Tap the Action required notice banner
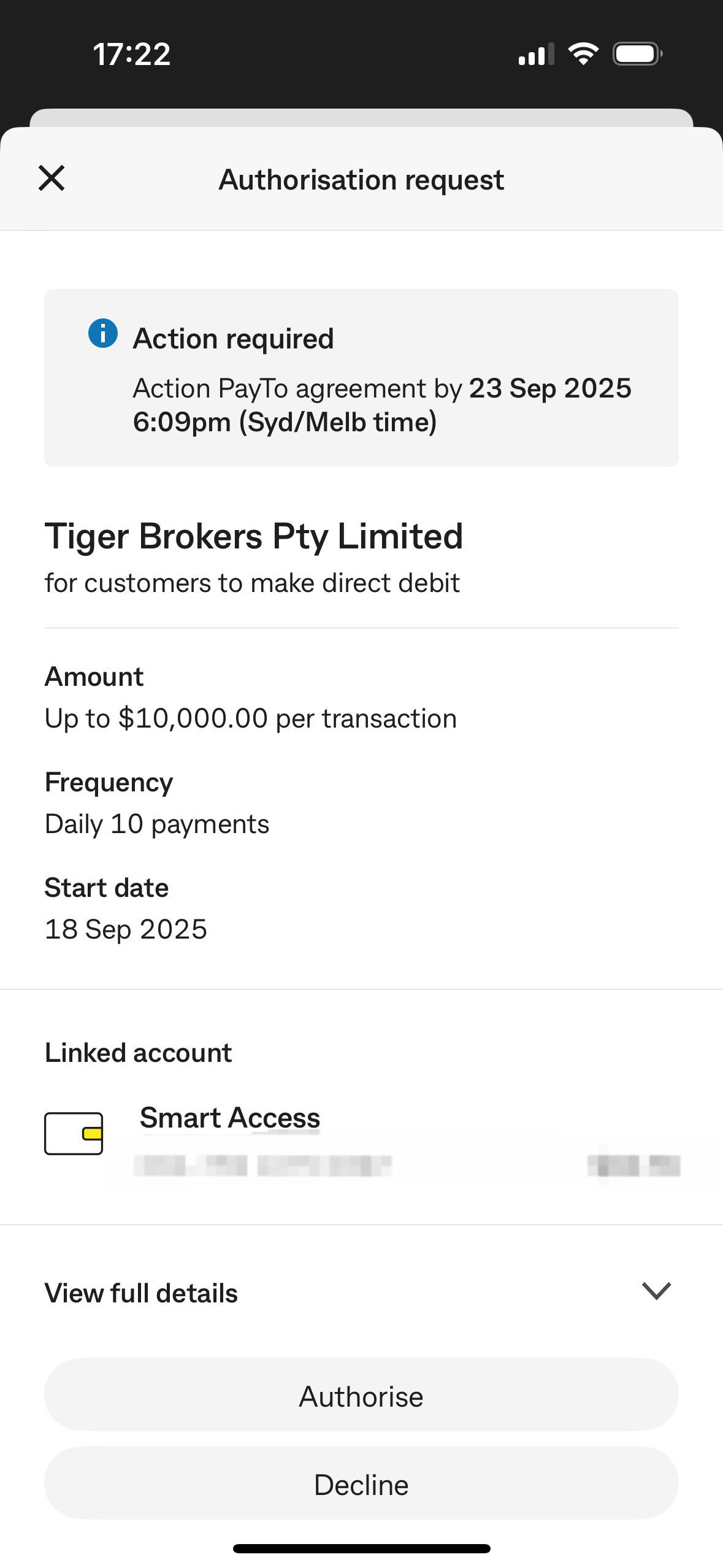Image resolution: width=723 pixels, height=1568 pixels. coord(361,378)
